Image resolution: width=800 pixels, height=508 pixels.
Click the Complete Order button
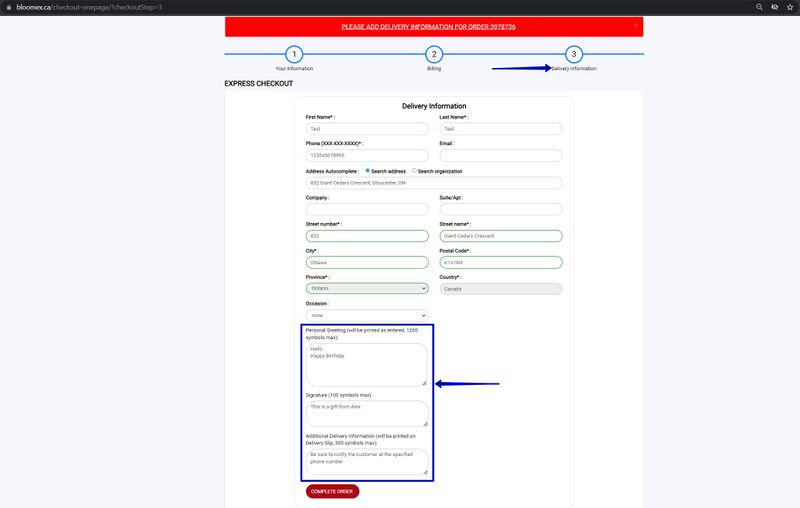(332, 492)
